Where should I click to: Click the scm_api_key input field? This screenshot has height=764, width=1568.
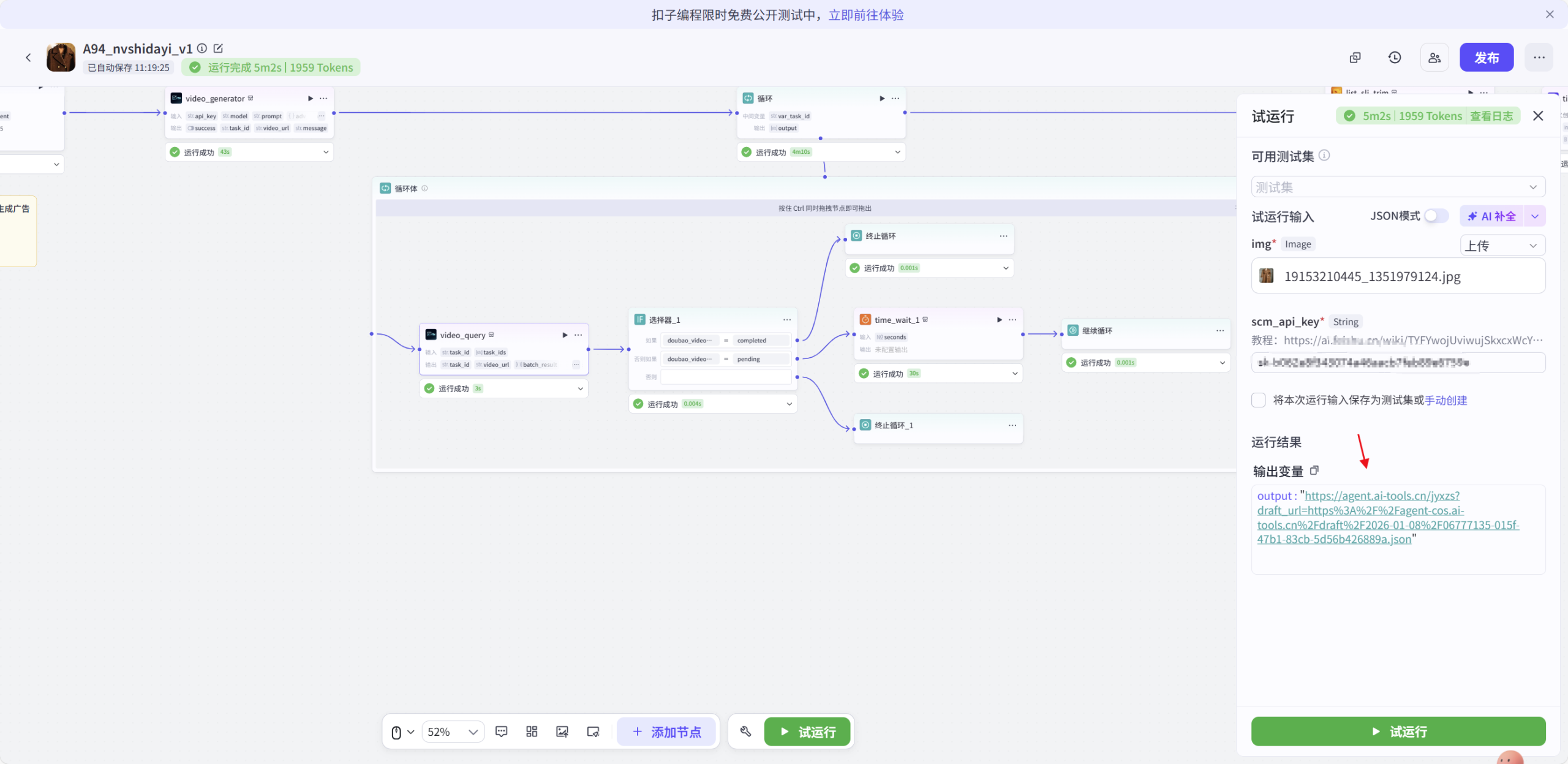point(1398,363)
